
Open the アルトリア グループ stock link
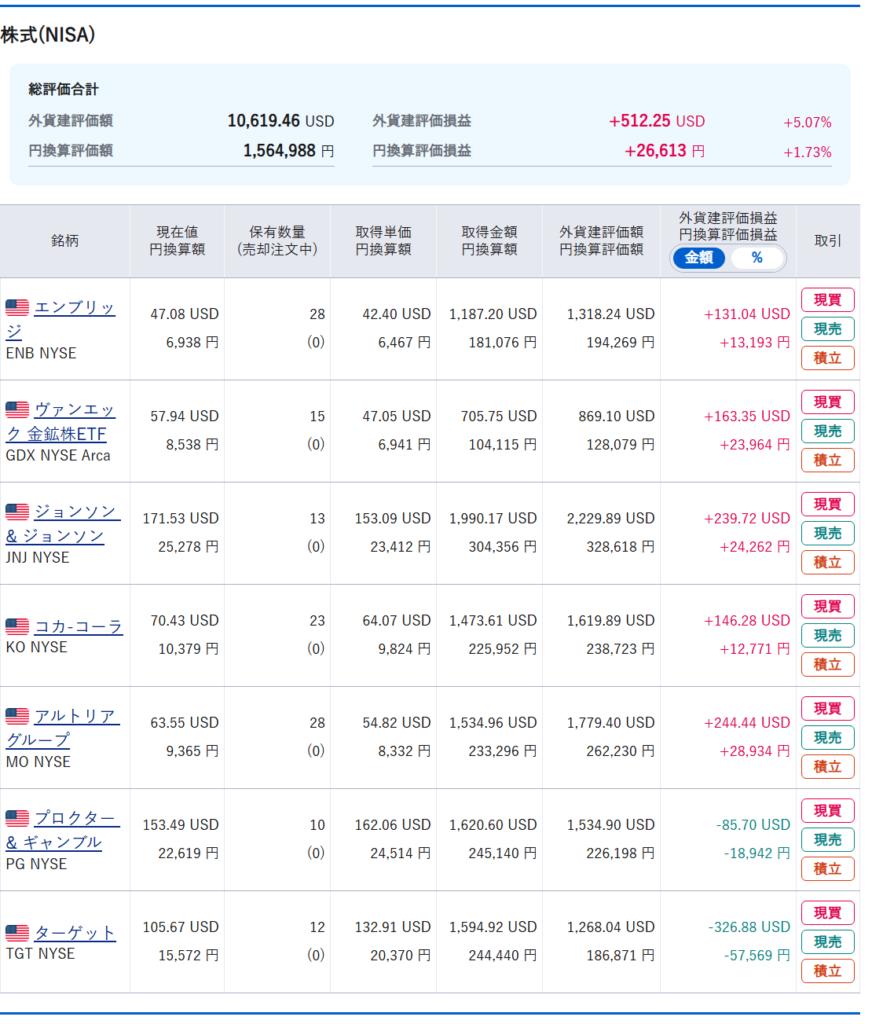coord(62,728)
